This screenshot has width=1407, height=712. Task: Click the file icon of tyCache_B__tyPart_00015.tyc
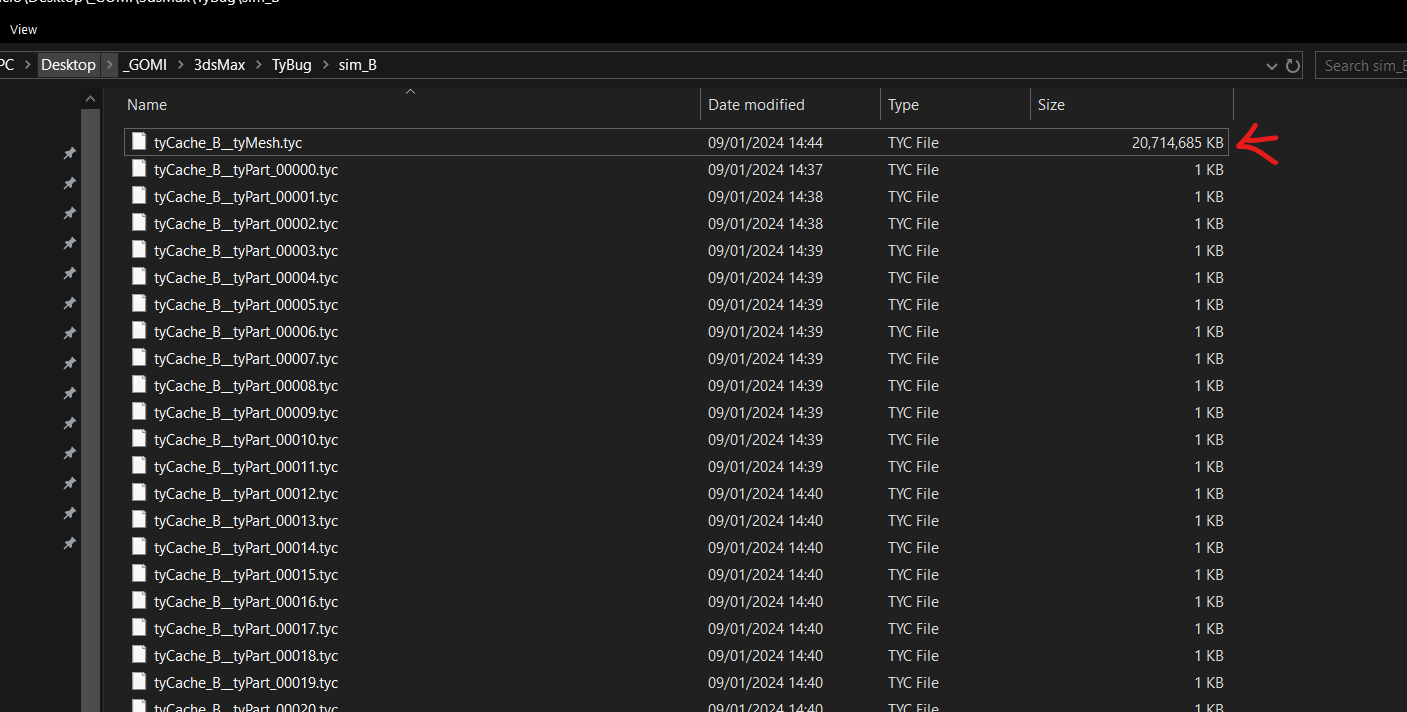[139, 574]
